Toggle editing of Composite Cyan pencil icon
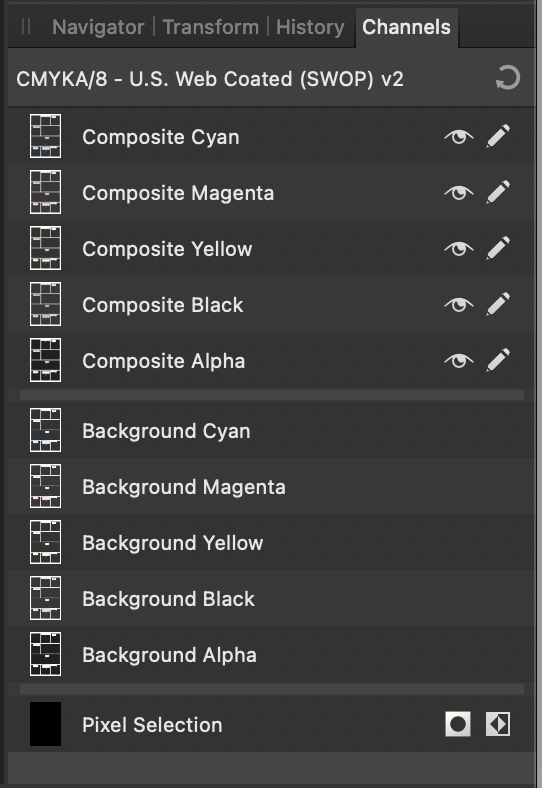The height and width of the screenshot is (788, 542). (498, 136)
